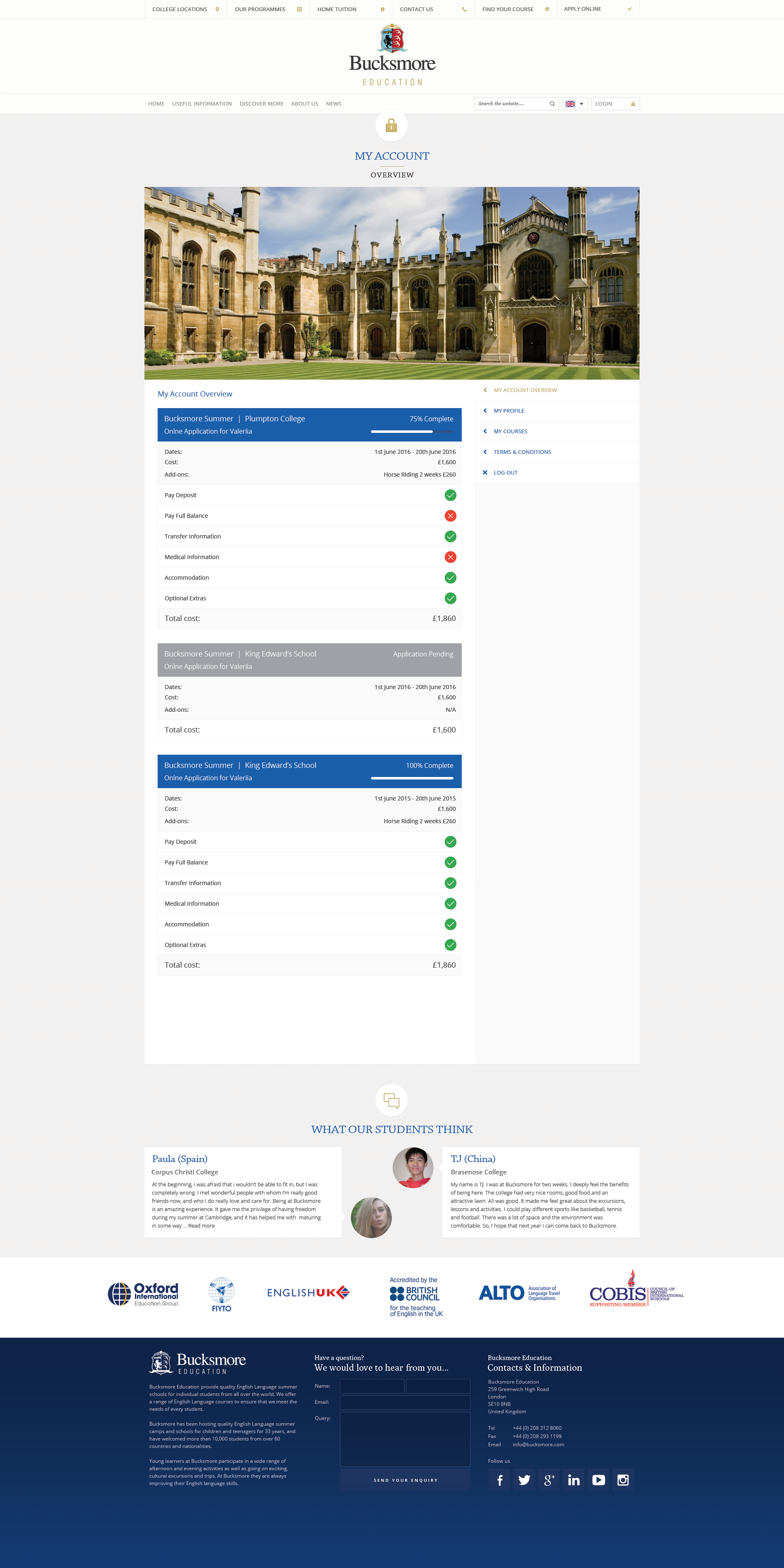Click the second Name input field
The height and width of the screenshot is (1568, 784).
click(438, 1386)
